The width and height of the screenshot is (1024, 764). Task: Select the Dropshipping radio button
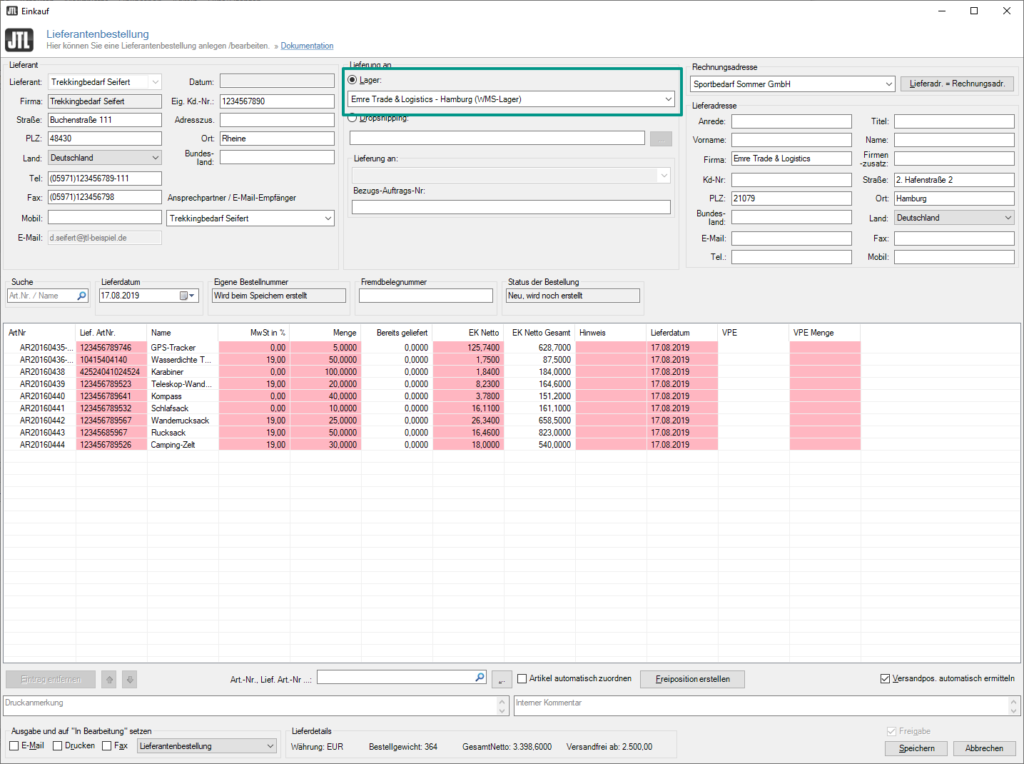(x=352, y=118)
